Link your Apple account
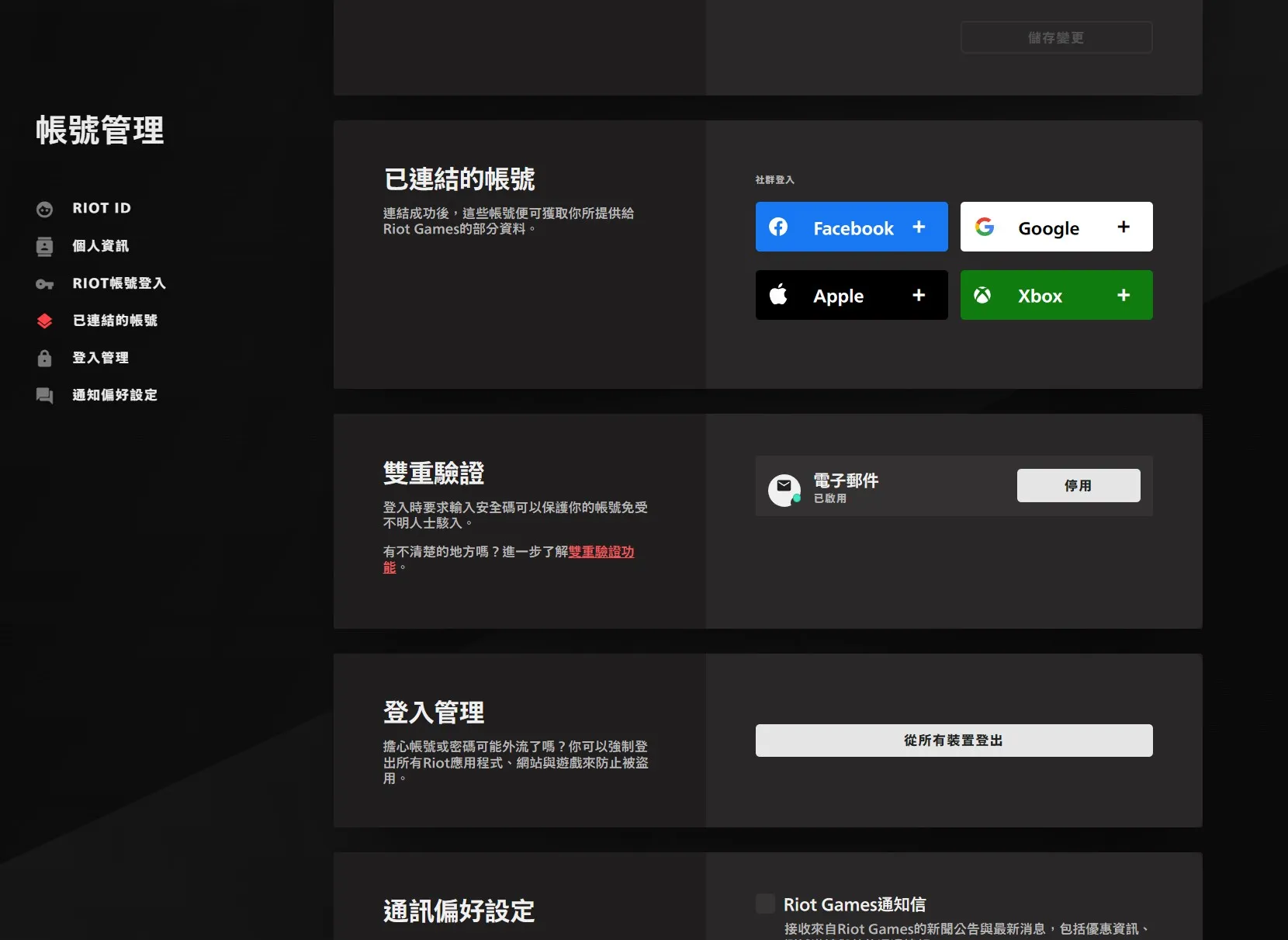This screenshot has width=1288, height=940. (852, 295)
